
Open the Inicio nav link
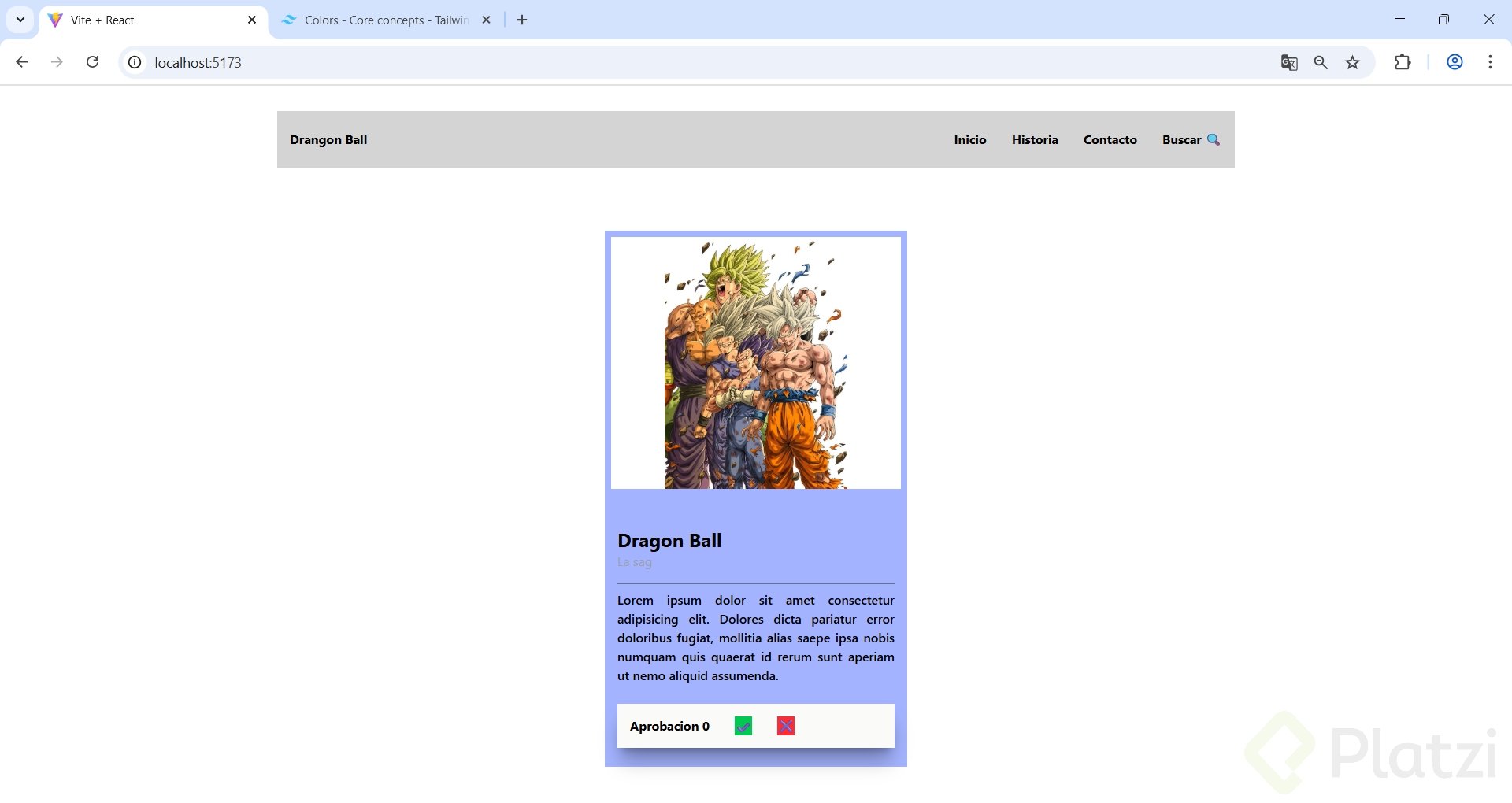[x=970, y=139]
